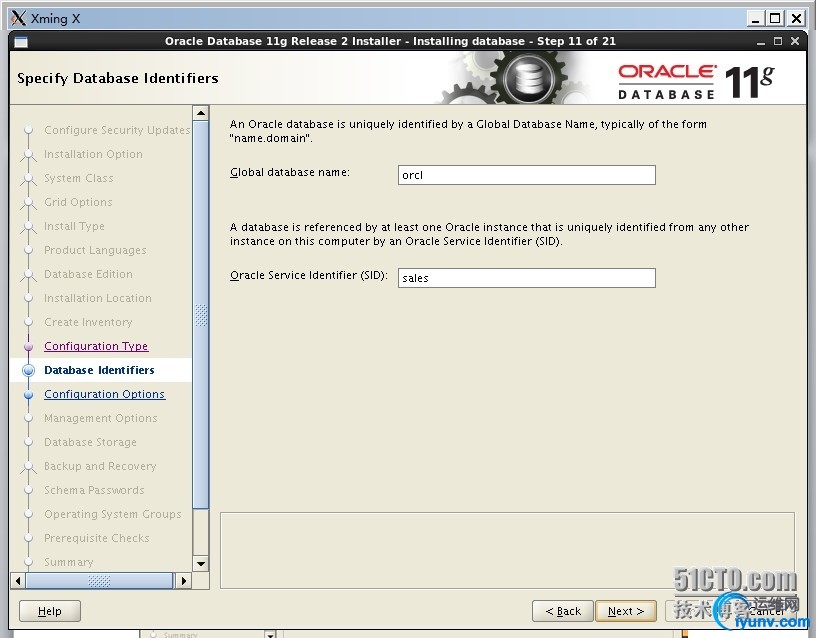Screen dimensions: 816x638
Task: Click the Install Type step
Action: tap(74, 226)
